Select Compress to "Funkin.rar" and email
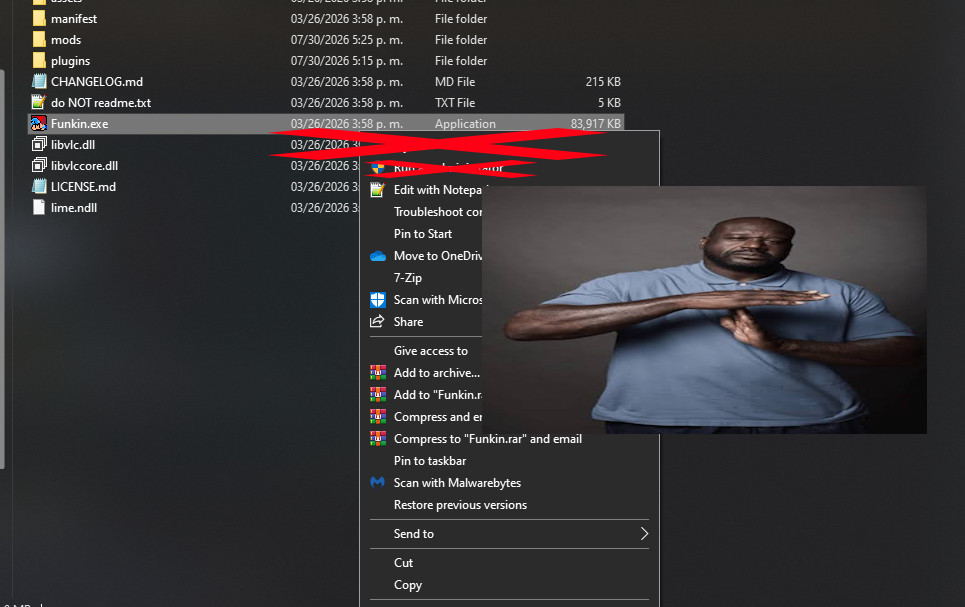965x607 pixels. 488,439
